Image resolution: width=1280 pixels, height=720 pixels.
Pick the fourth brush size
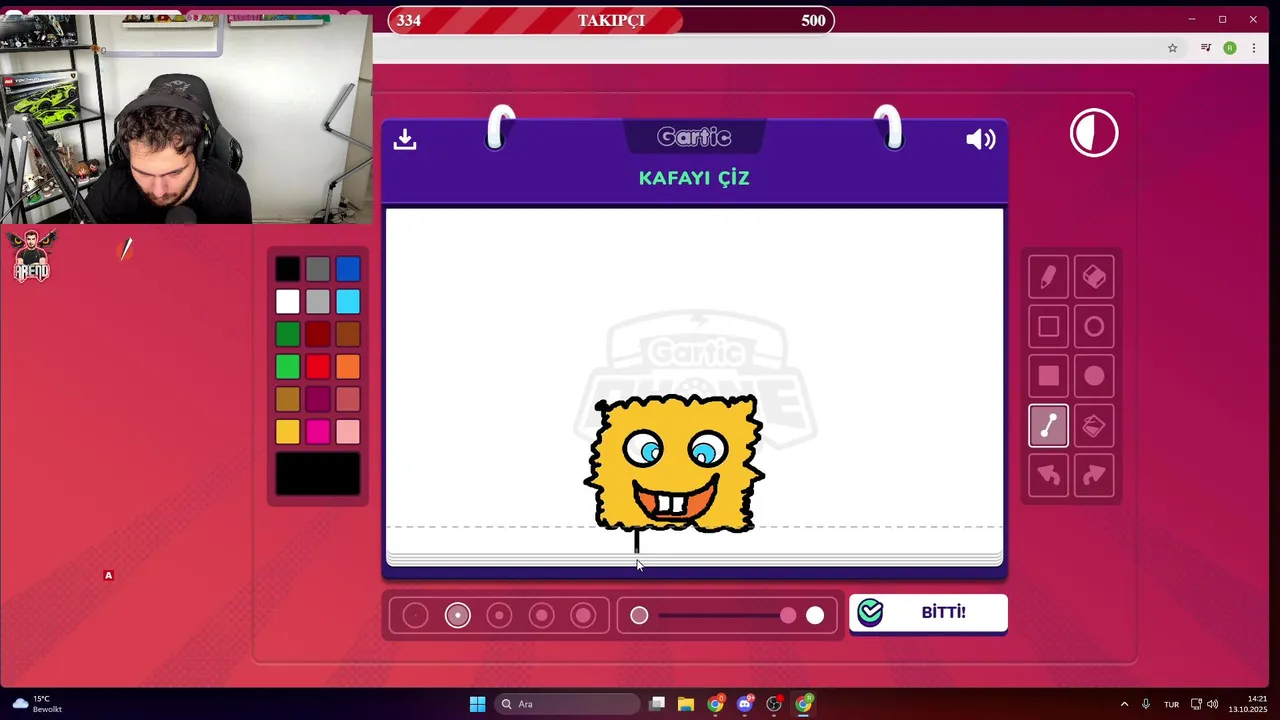pyautogui.click(x=541, y=616)
